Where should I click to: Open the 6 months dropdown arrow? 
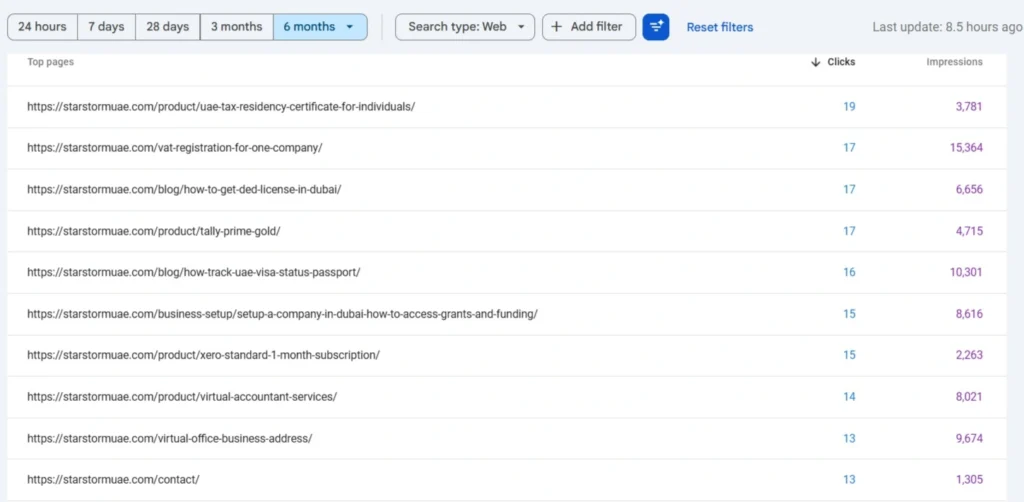point(349,27)
